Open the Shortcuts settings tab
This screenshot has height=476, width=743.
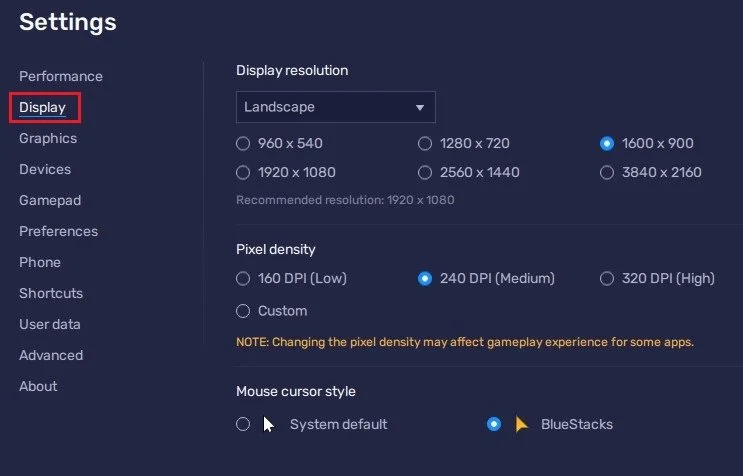(x=51, y=293)
